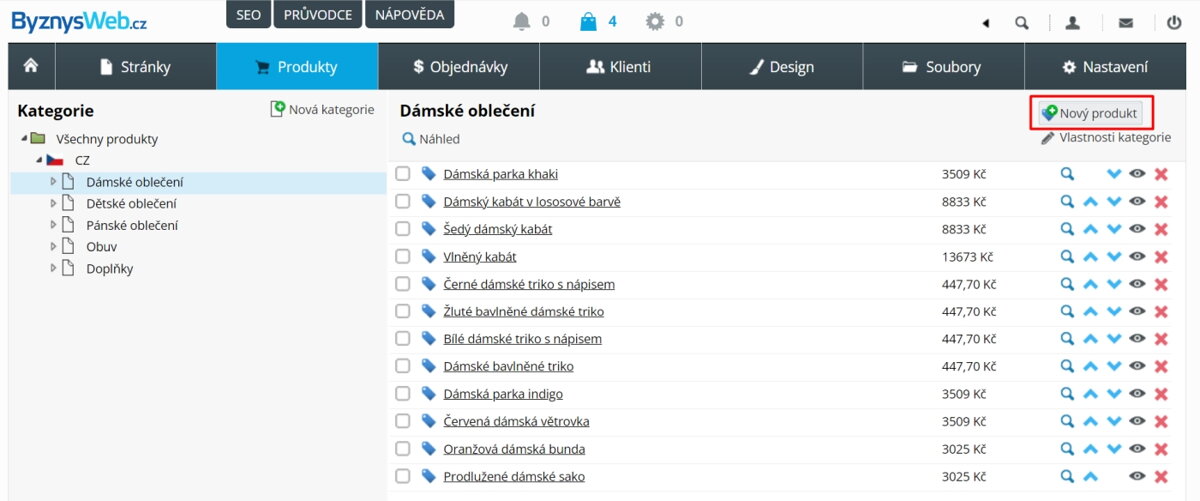
Task: Create a Nová kategorie
Action: (x=322, y=110)
